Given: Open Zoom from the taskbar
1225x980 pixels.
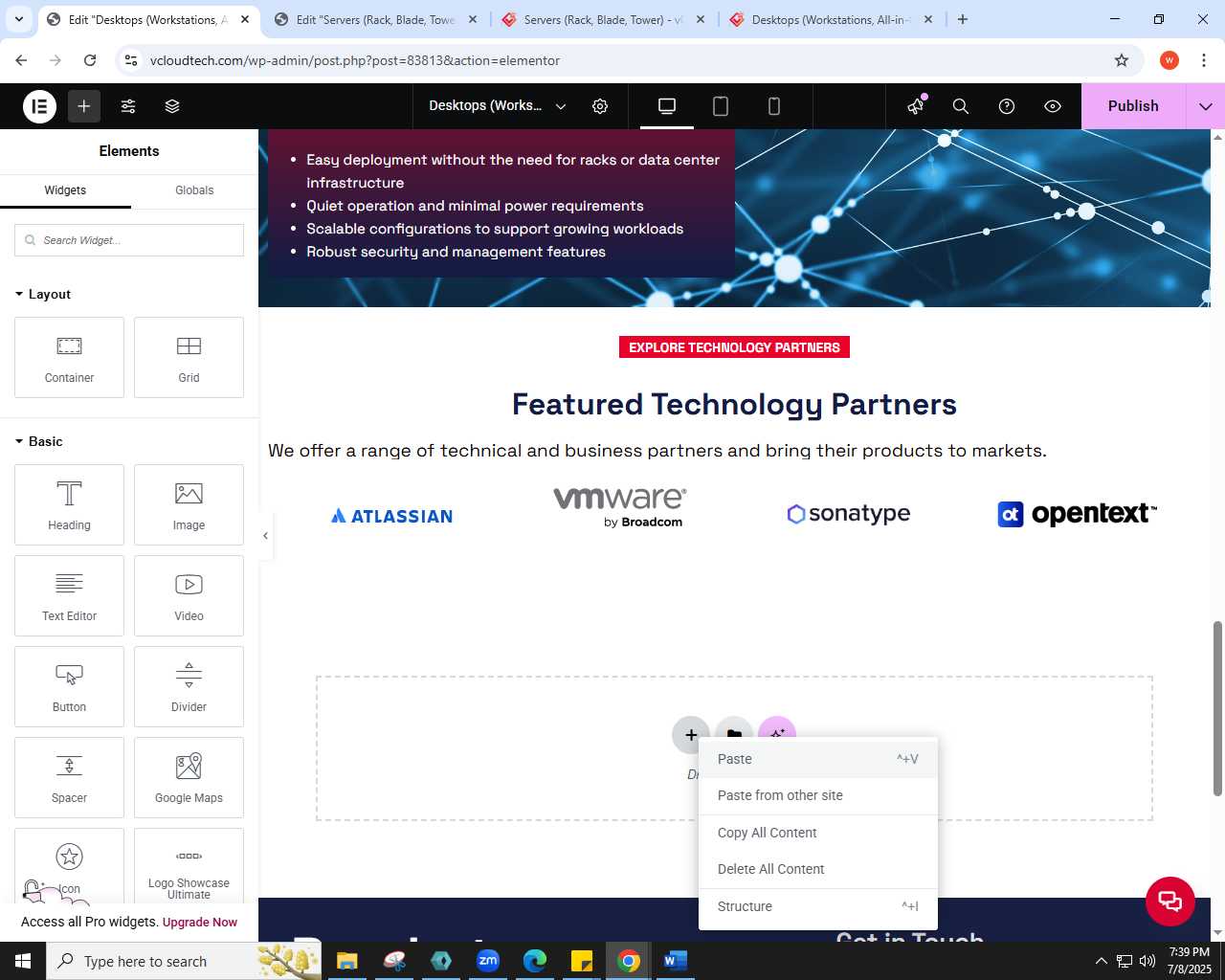Looking at the screenshot, I should point(488,961).
